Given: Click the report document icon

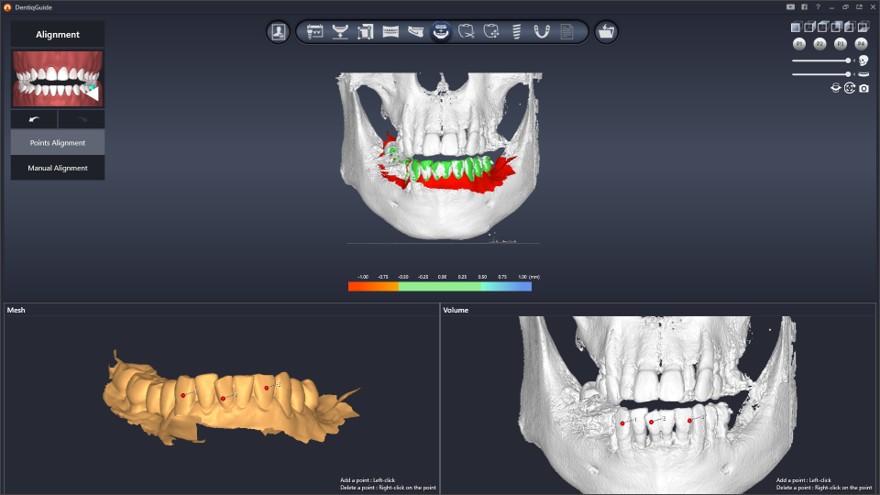Looking at the screenshot, I should pyautogui.click(x=567, y=32).
